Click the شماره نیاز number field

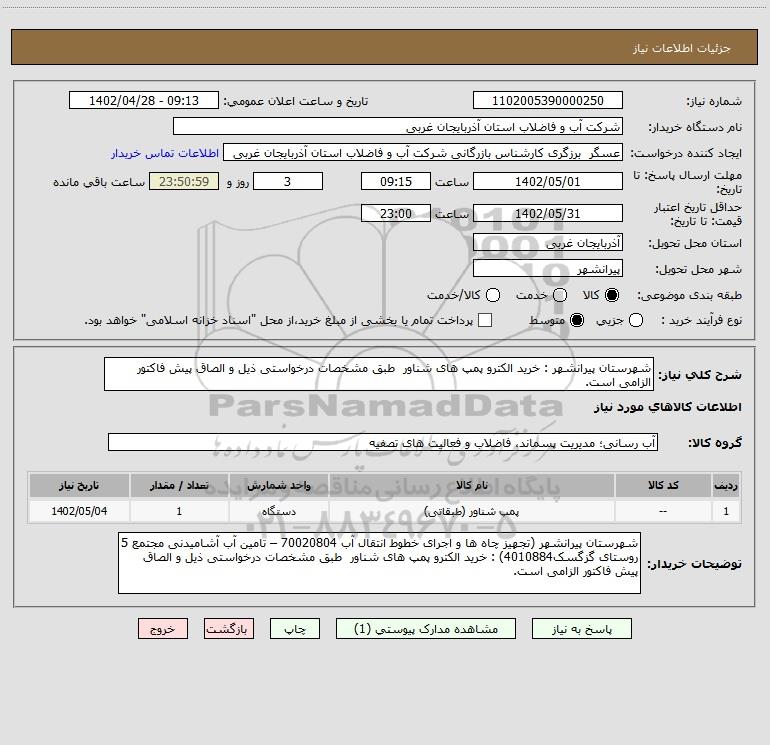pyautogui.click(x=548, y=100)
